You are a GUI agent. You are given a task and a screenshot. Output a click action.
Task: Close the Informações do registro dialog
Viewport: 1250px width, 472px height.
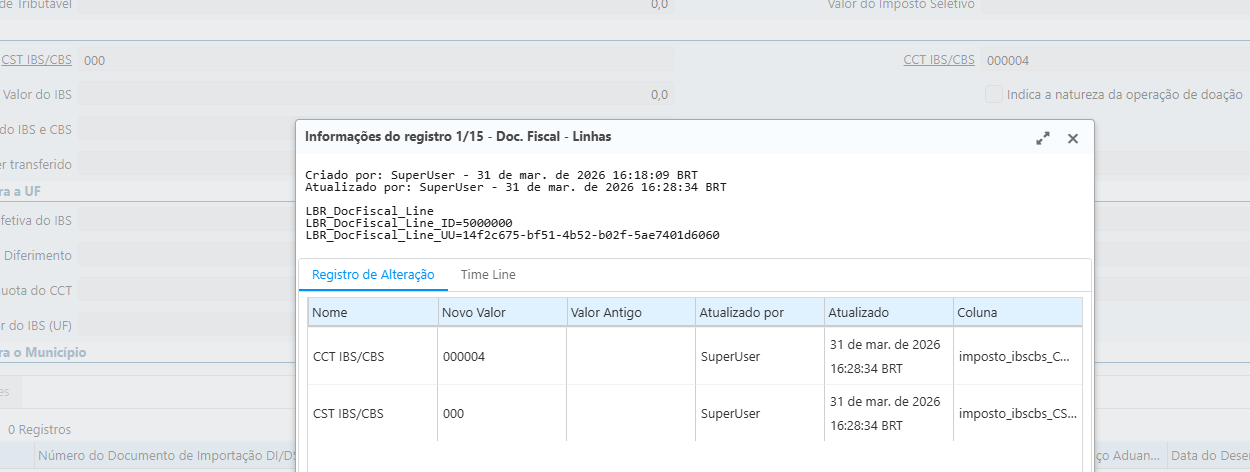click(1073, 139)
